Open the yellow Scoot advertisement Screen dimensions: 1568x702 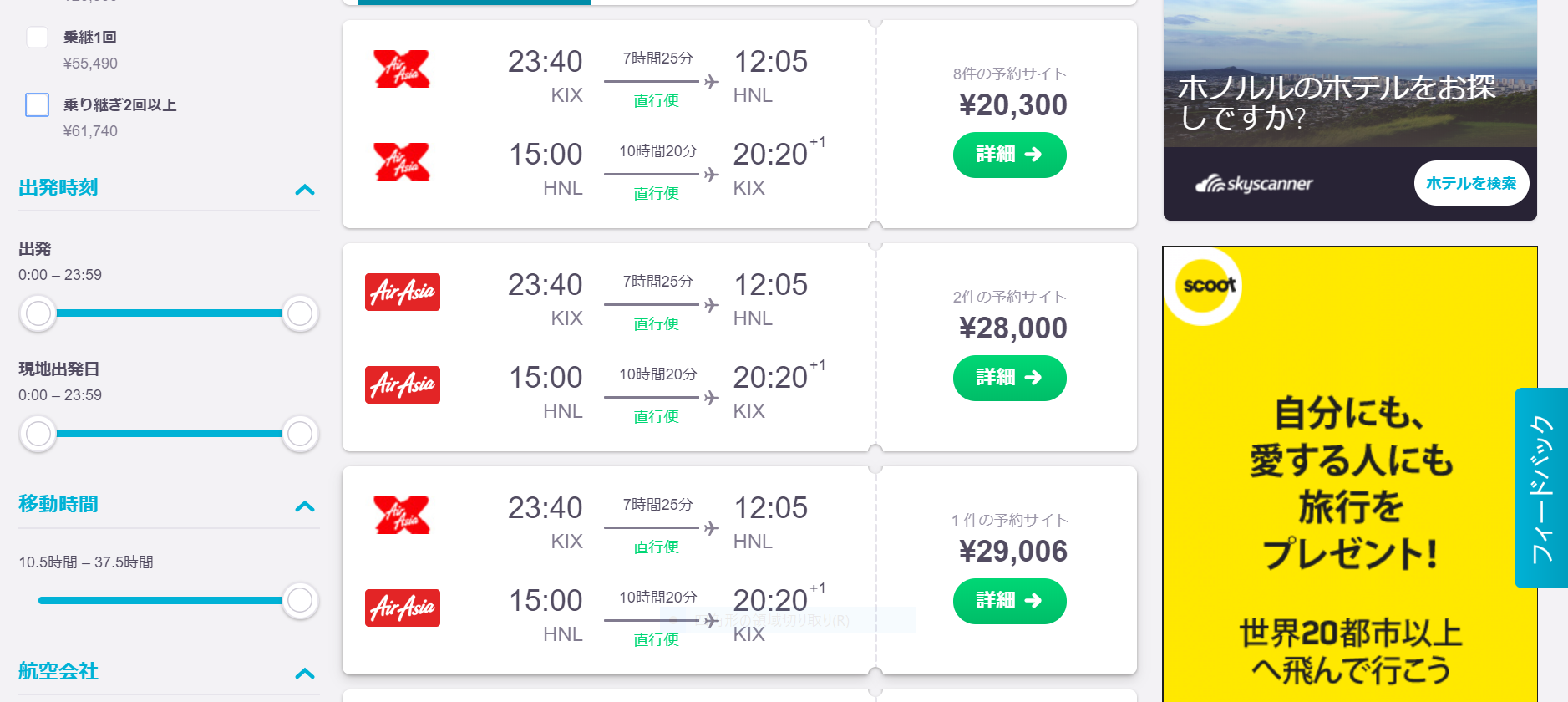coord(1350,475)
